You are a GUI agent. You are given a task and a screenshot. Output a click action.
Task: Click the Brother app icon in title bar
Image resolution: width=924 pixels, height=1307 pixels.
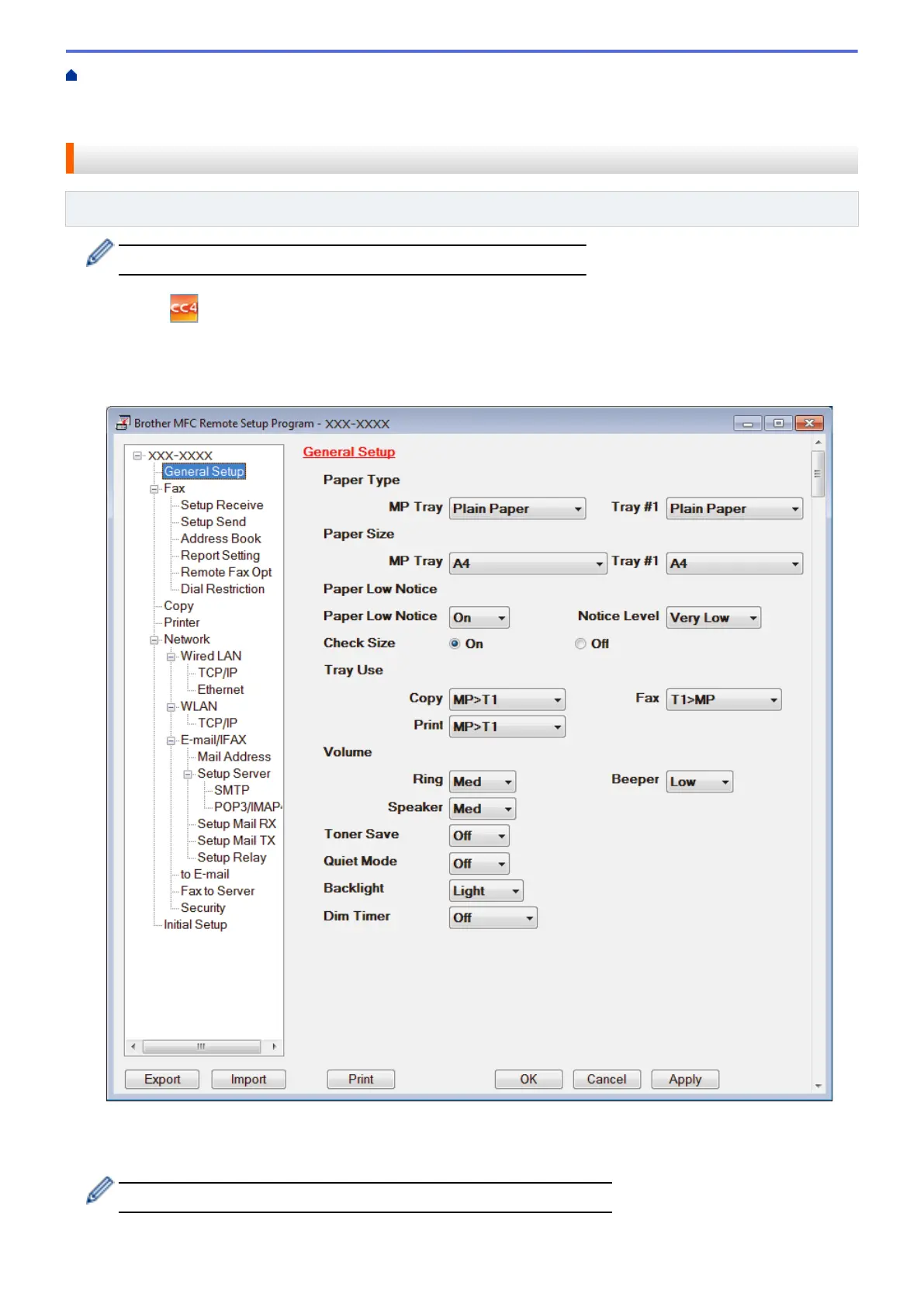click(x=123, y=422)
